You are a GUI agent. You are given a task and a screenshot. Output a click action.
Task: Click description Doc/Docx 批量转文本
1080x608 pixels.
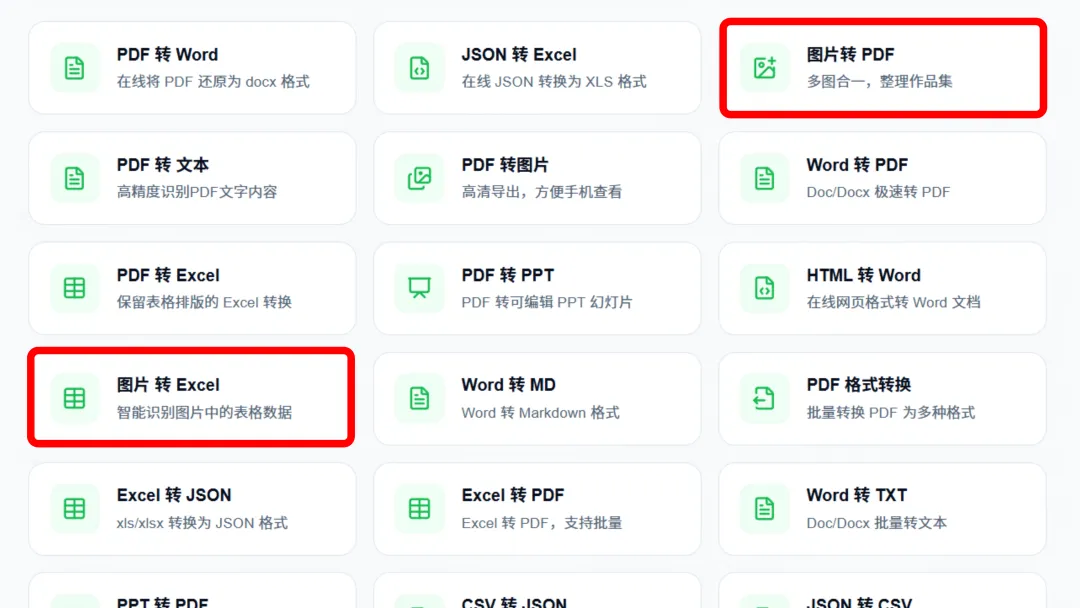click(876, 523)
